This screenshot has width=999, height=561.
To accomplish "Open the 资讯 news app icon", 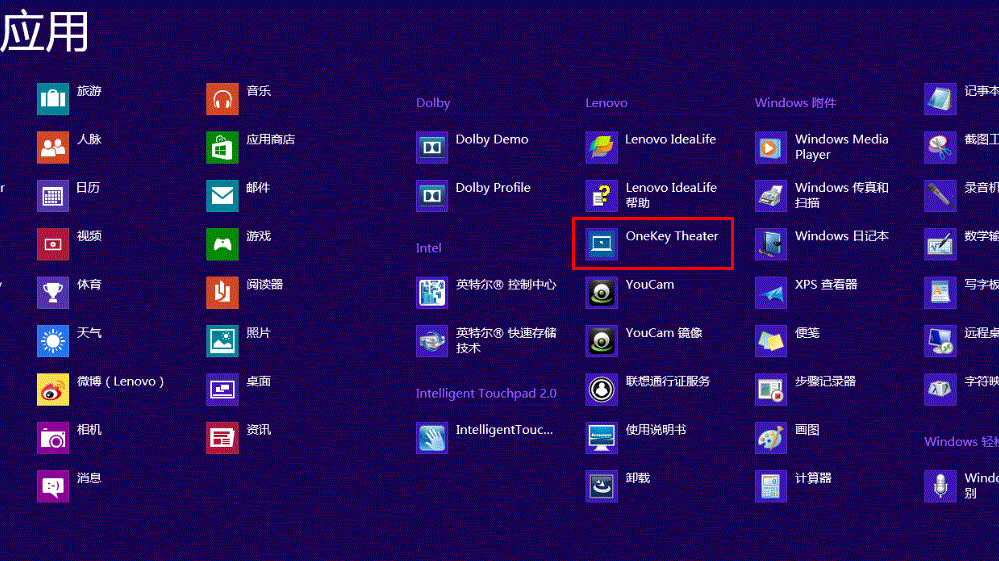I will tap(222, 437).
